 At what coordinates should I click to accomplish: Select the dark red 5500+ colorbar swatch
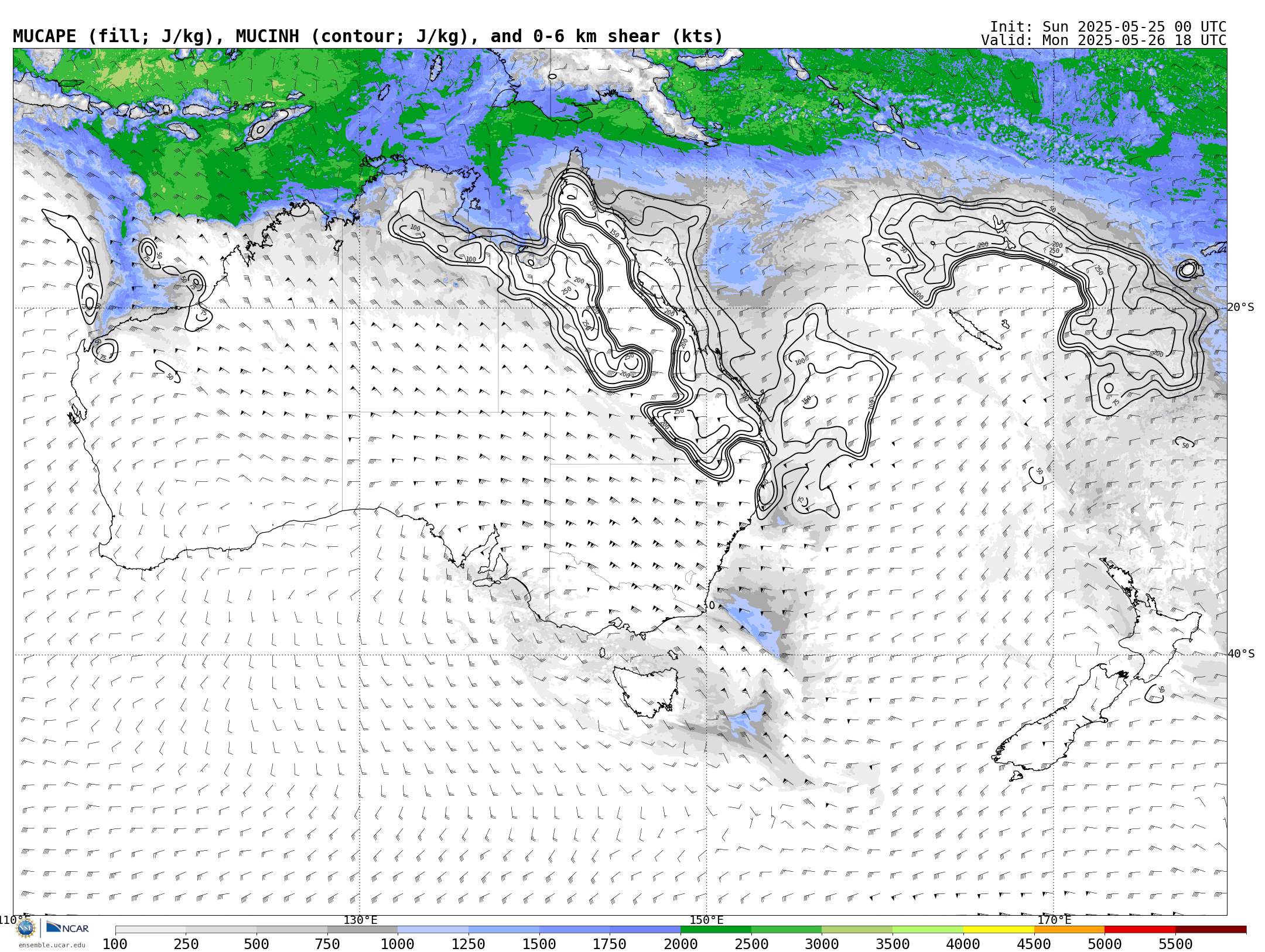[x=1211, y=930]
